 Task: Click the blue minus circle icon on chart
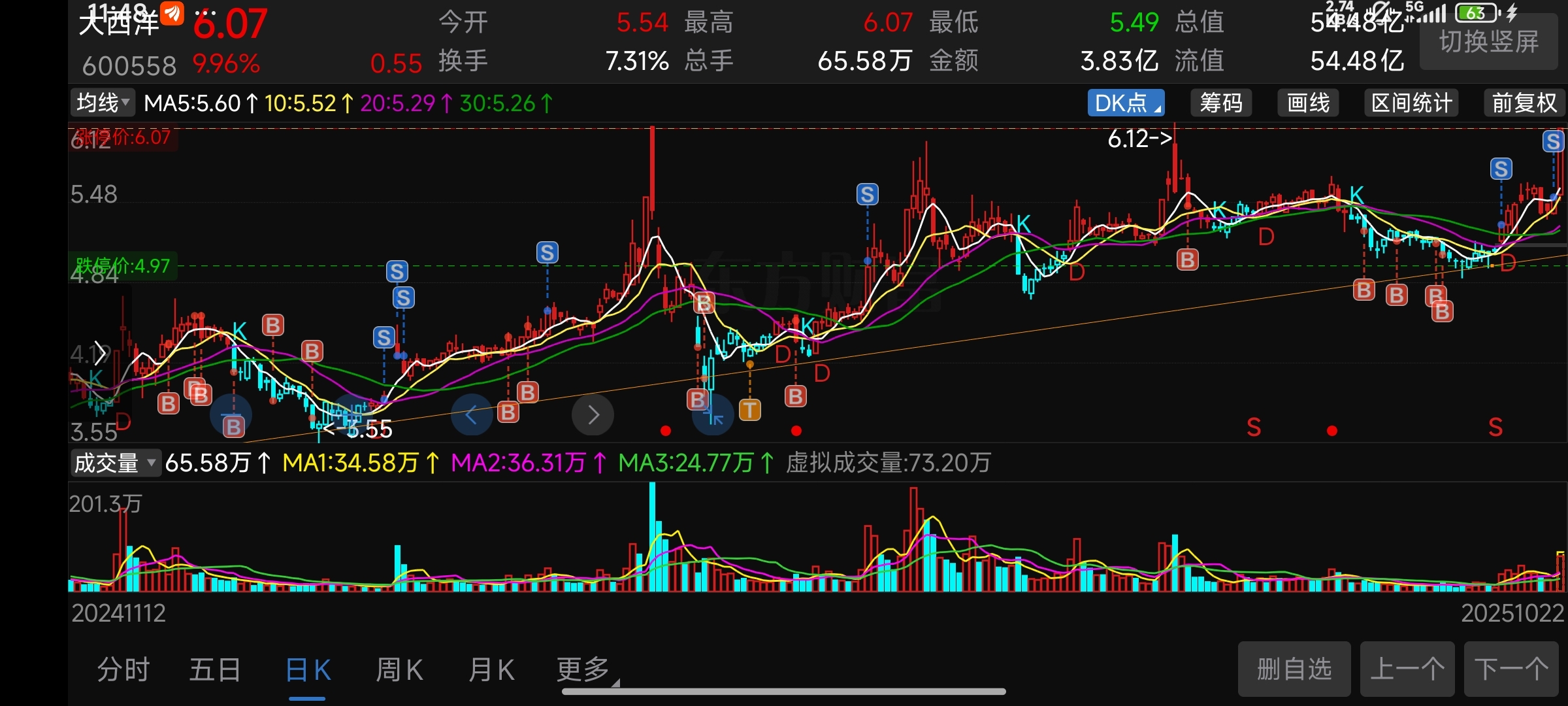click(230, 414)
